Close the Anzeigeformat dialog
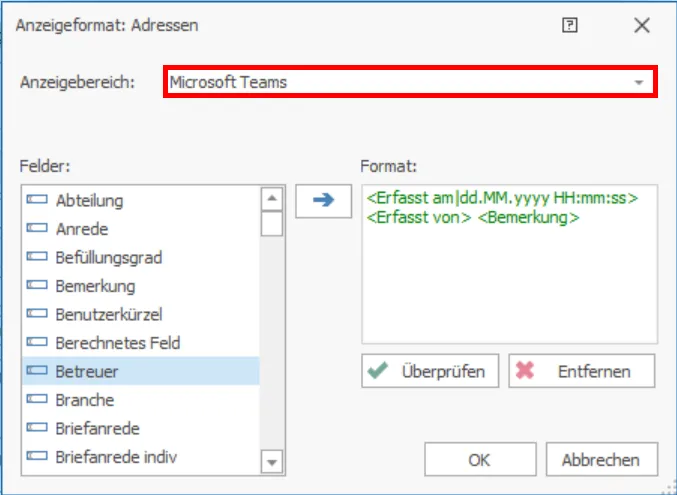677x495 pixels. pyautogui.click(x=642, y=25)
